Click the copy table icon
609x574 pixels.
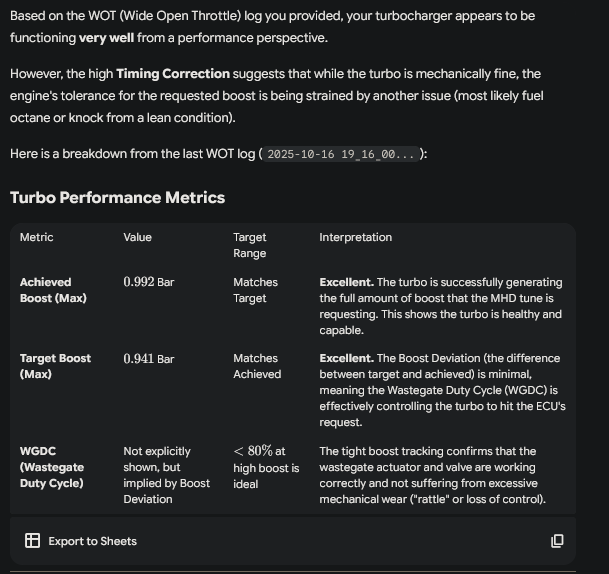[557, 541]
